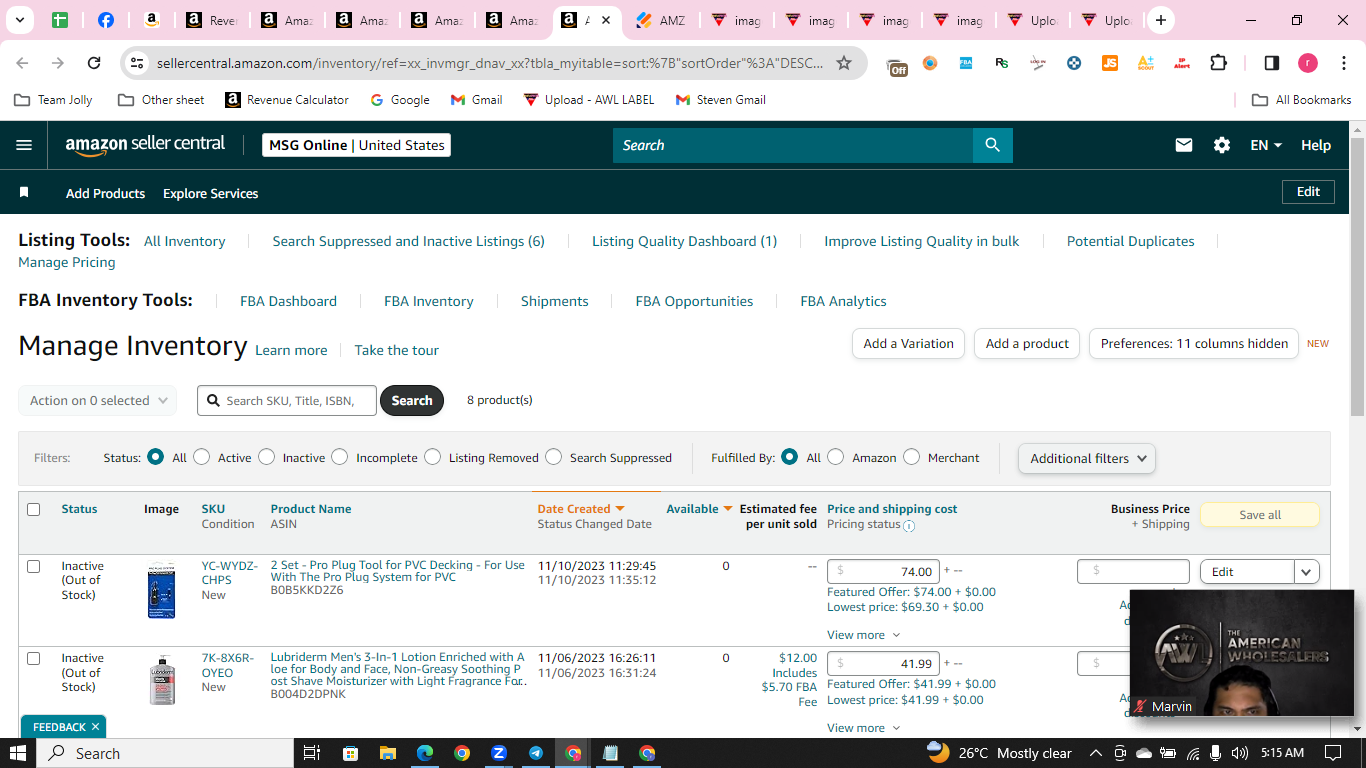Click the volume icon in system tray
The width and height of the screenshot is (1366, 768).
tap(1240, 753)
